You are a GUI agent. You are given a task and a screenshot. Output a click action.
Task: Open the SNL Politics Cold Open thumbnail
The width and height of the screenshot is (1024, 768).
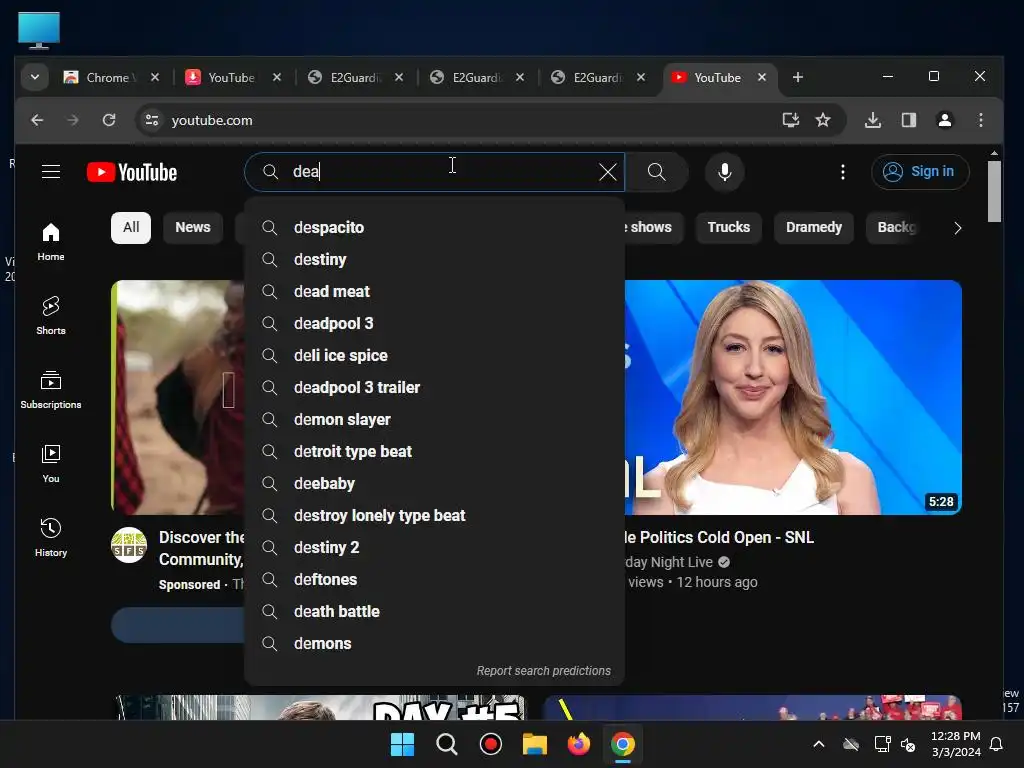[793, 397]
